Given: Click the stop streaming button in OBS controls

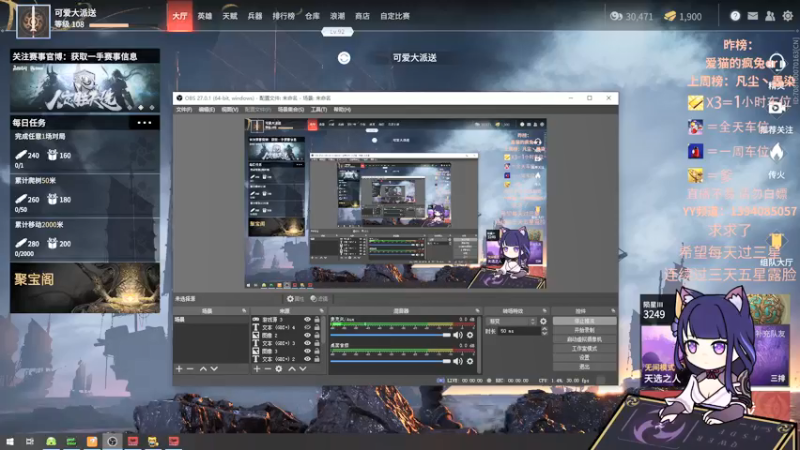Looking at the screenshot, I should tap(584, 321).
